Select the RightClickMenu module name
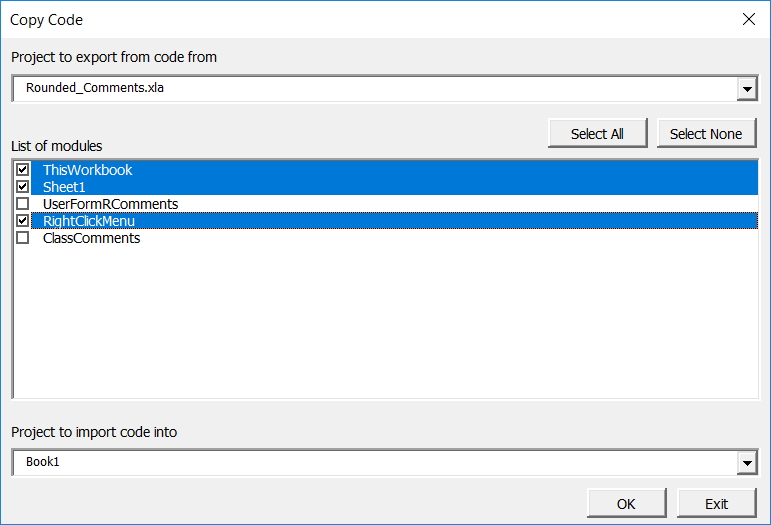The width and height of the screenshot is (771, 525). (89, 221)
